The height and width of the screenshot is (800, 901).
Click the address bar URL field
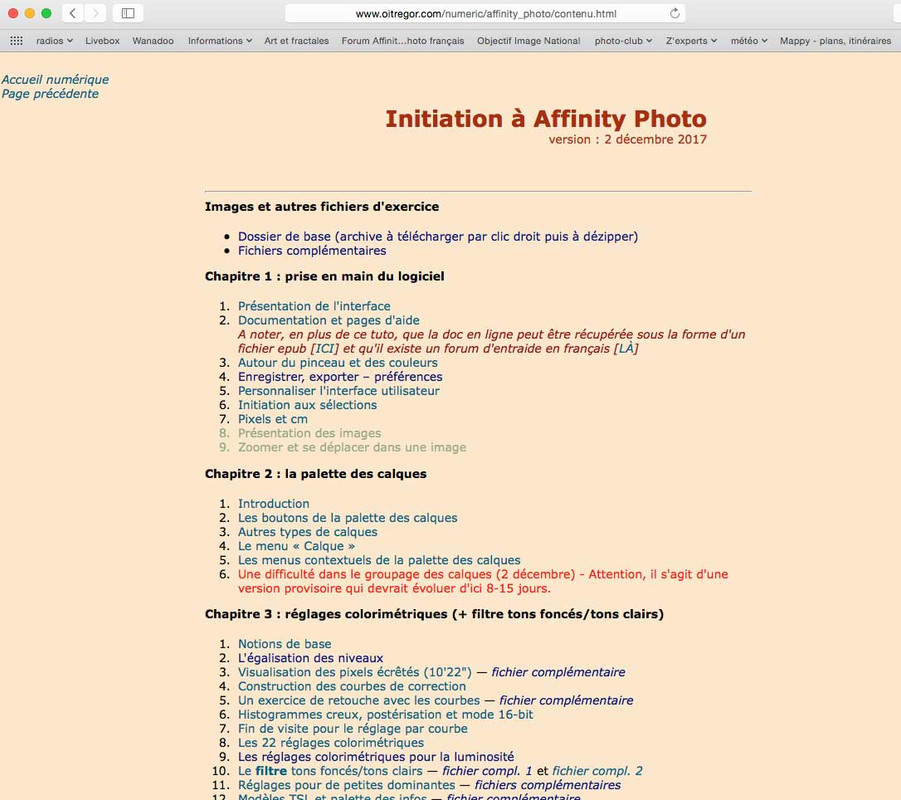tap(486, 13)
